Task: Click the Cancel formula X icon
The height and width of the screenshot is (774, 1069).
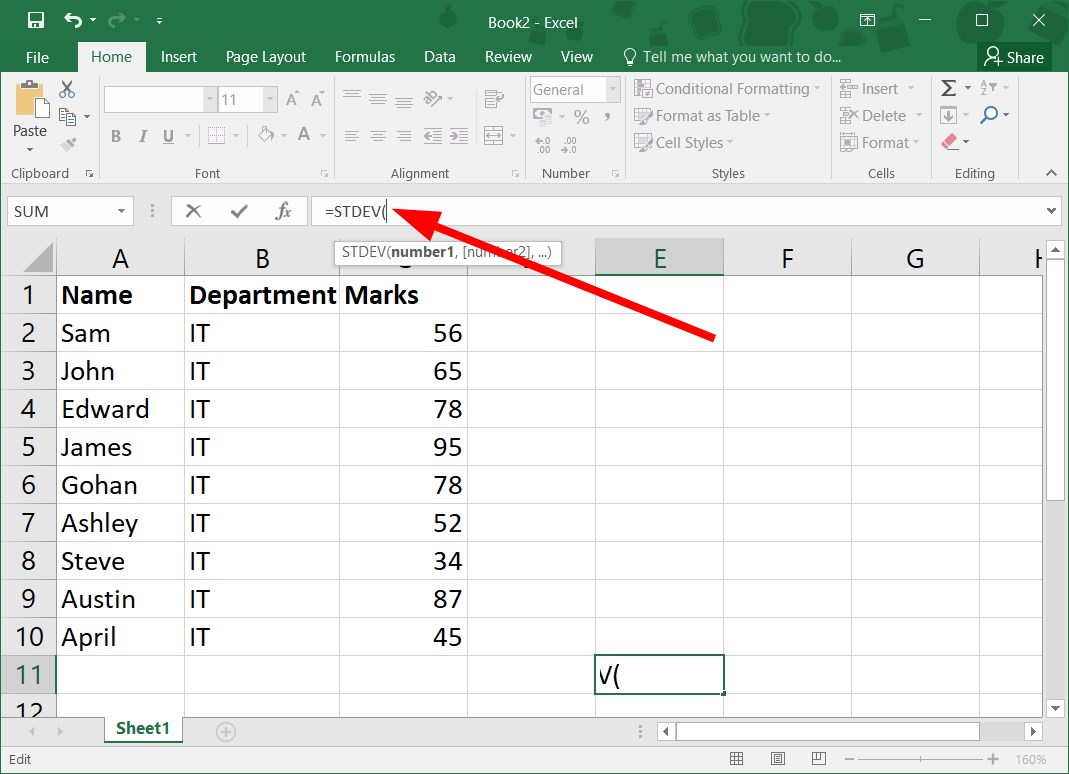Action: (x=193, y=211)
